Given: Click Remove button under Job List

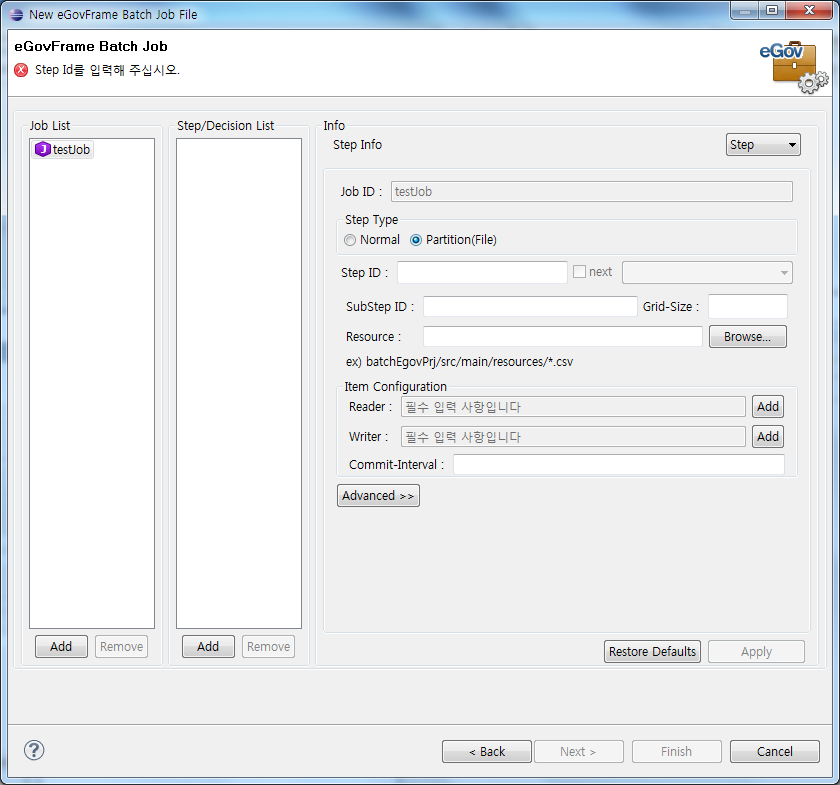Looking at the screenshot, I should coord(121,647).
